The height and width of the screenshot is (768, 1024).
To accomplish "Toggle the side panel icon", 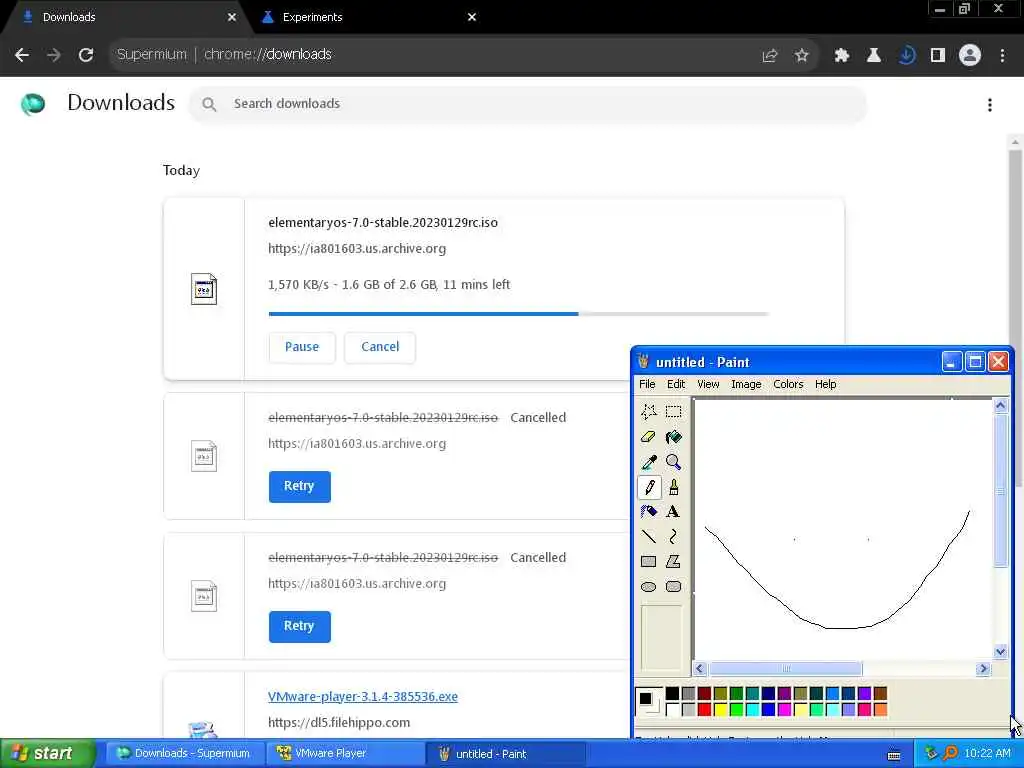I will click(x=938, y=56).
